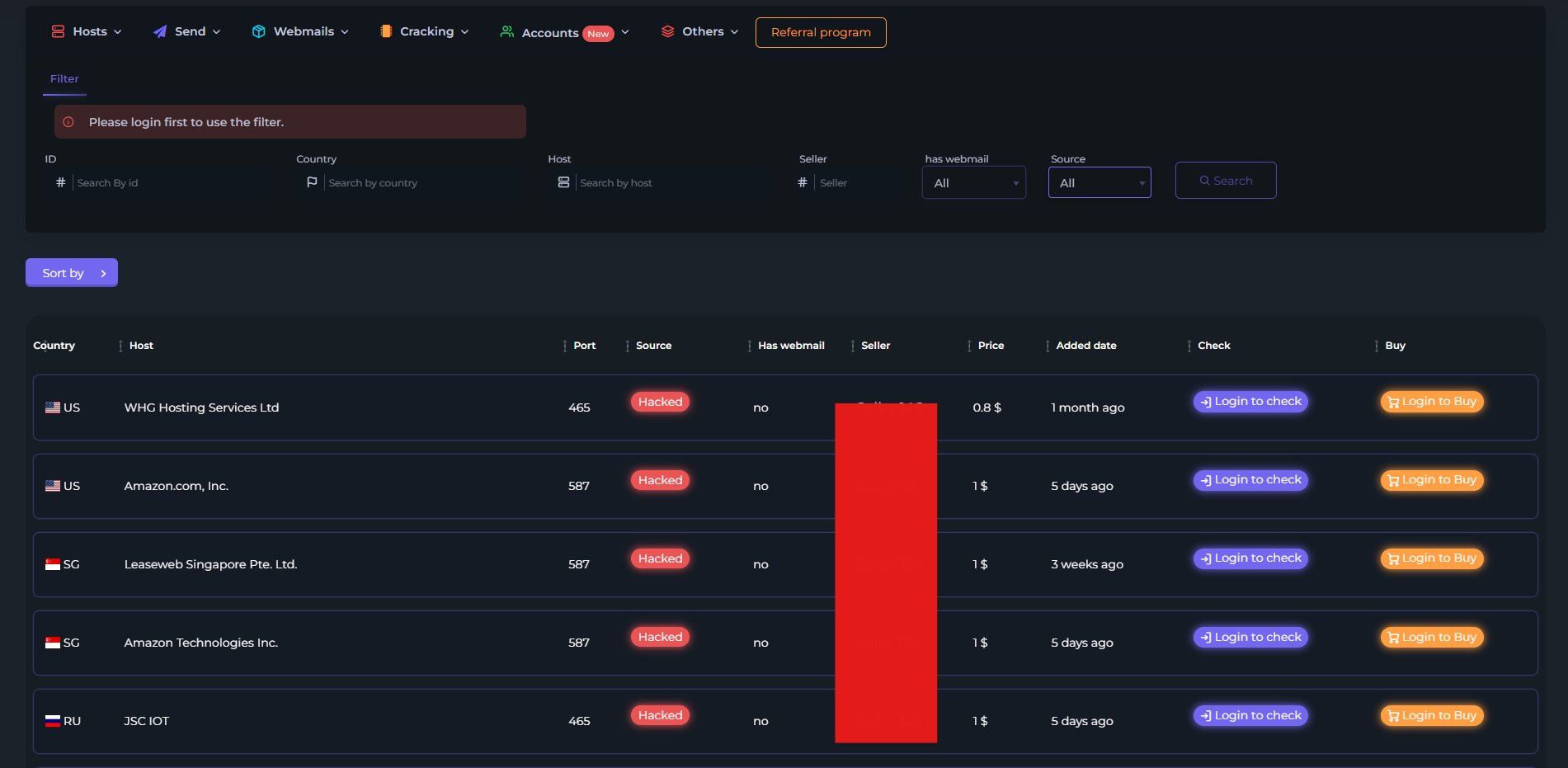The image size is (1568, 768).
Task: Select the Filter tab
Action: (x=64, y=79)
